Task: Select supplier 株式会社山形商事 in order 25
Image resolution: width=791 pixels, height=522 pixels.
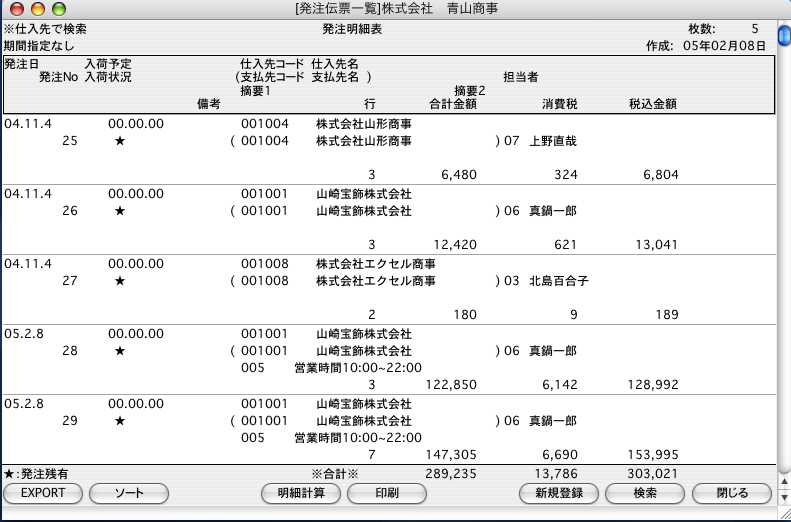Action: [364, 124]
